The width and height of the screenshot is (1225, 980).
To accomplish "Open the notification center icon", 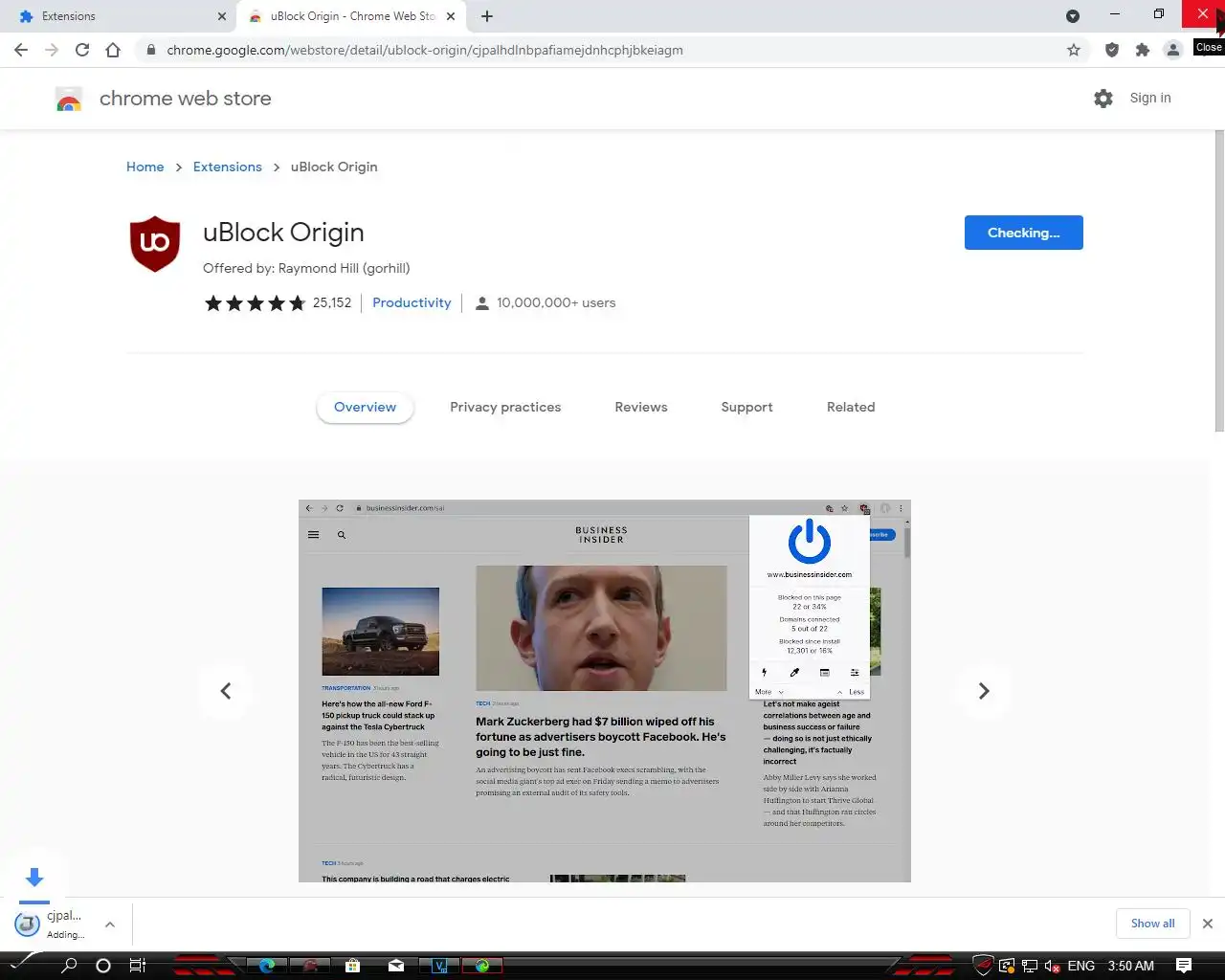I will 1184,966.
